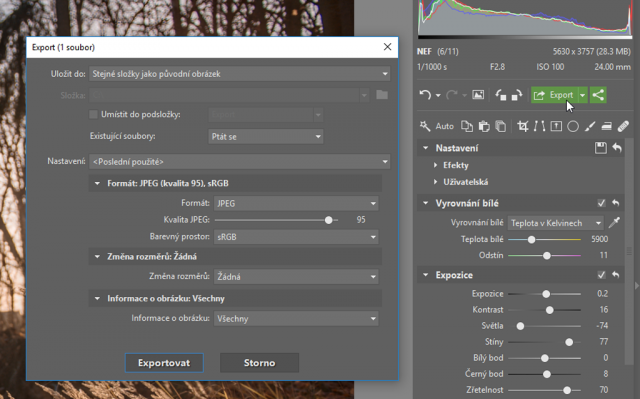This screenshot has height=399, width=640.
Task: Click the Auto enhance magic wand
Action: [425, 126]
